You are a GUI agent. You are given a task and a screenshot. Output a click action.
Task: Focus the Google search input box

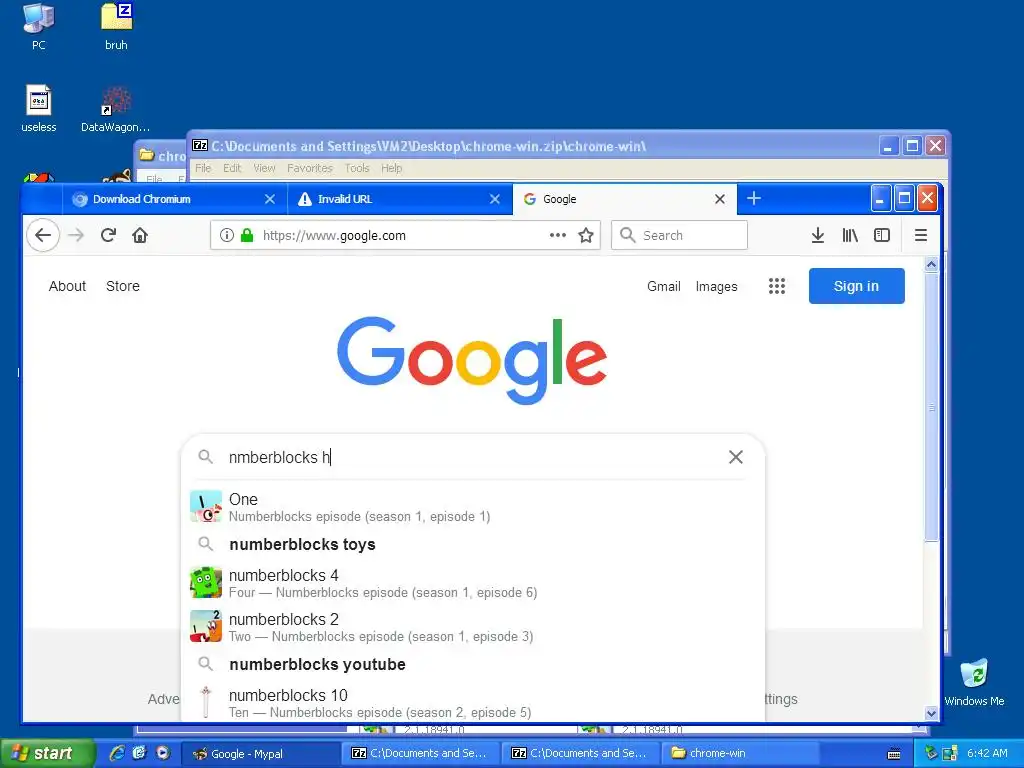click(470, 457)
